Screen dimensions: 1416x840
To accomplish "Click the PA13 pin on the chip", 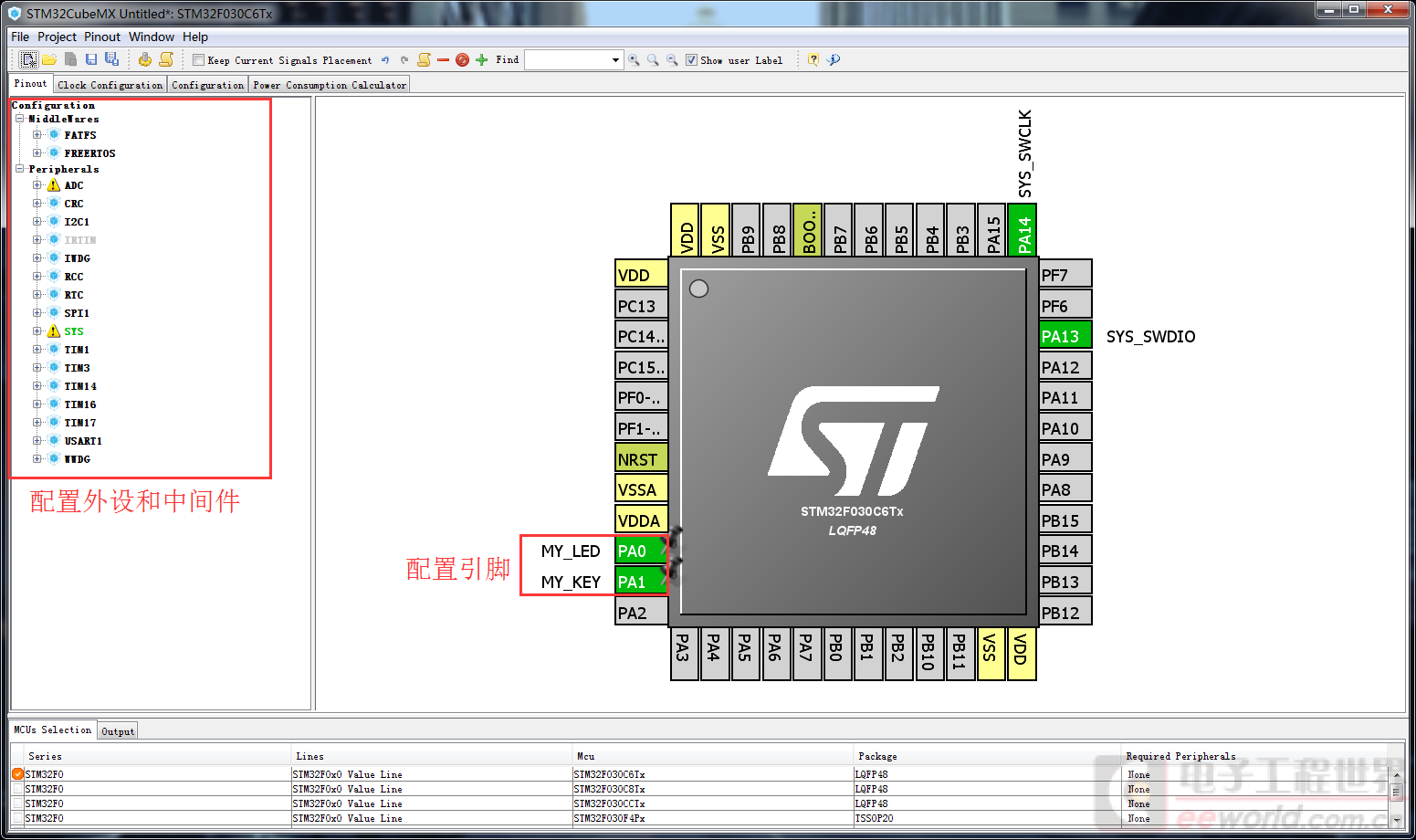I will (x=1065, y=336).
